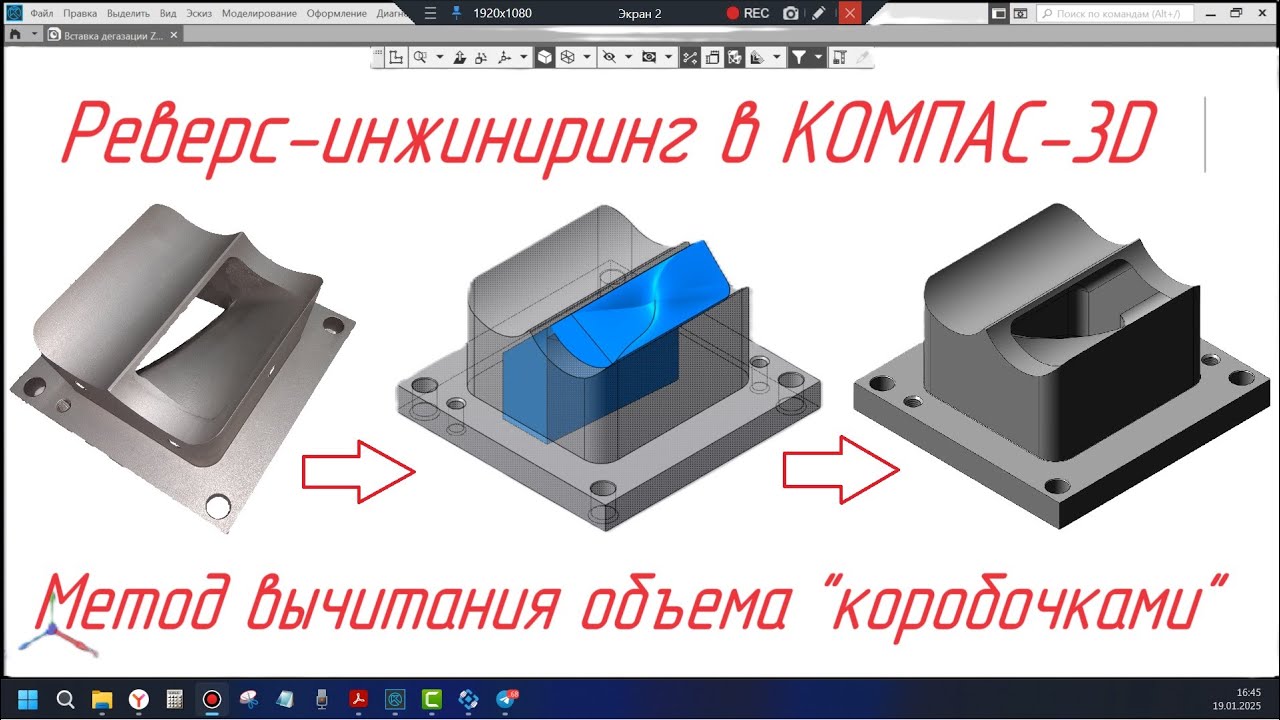Image resolution: width=1280 pixels, height=720 pixels.
Task: Click the recorder pin icon
Action: pos(457,13)
